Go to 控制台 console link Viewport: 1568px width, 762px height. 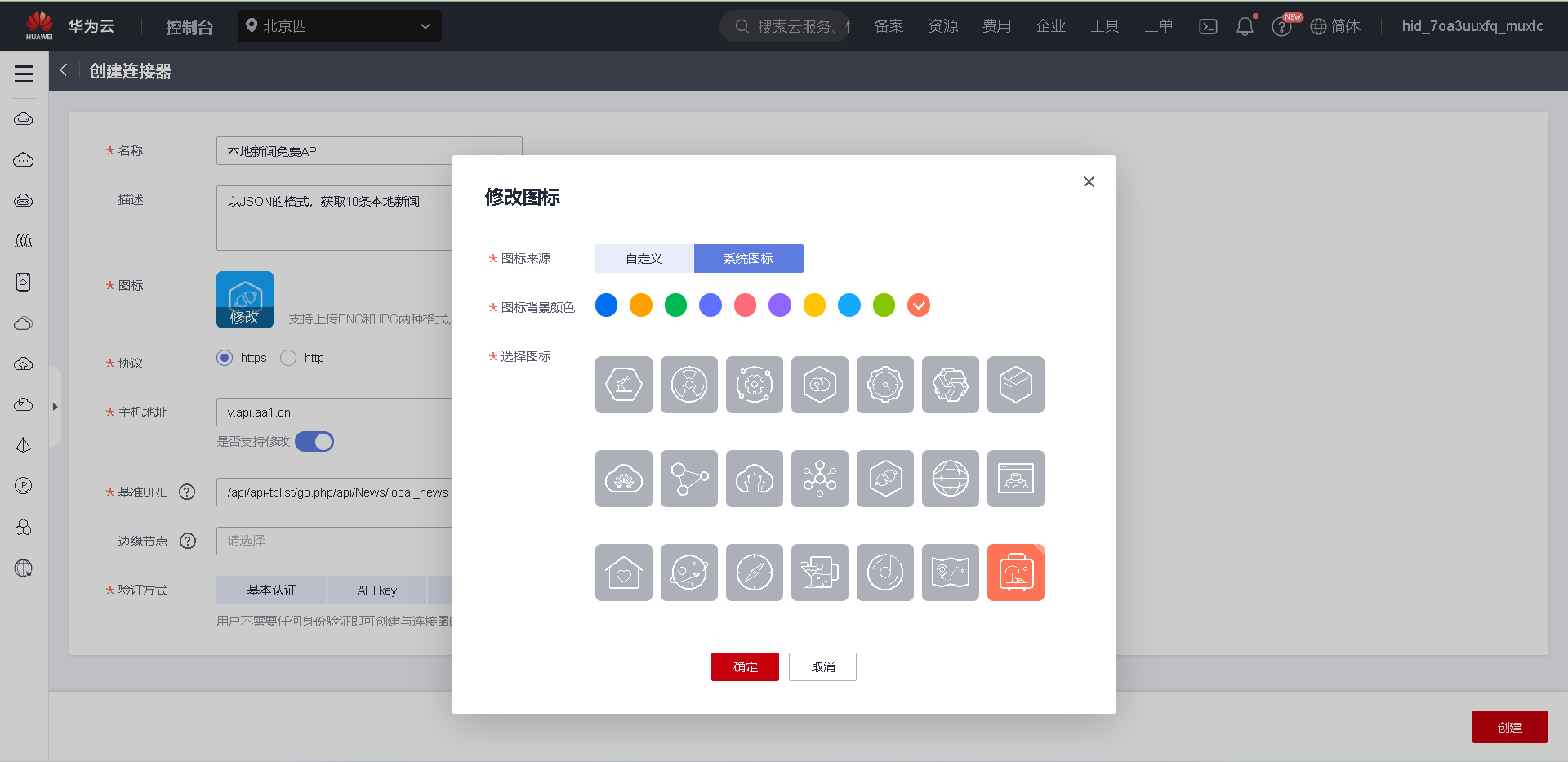pyautogui.click(x=189, y=27)
